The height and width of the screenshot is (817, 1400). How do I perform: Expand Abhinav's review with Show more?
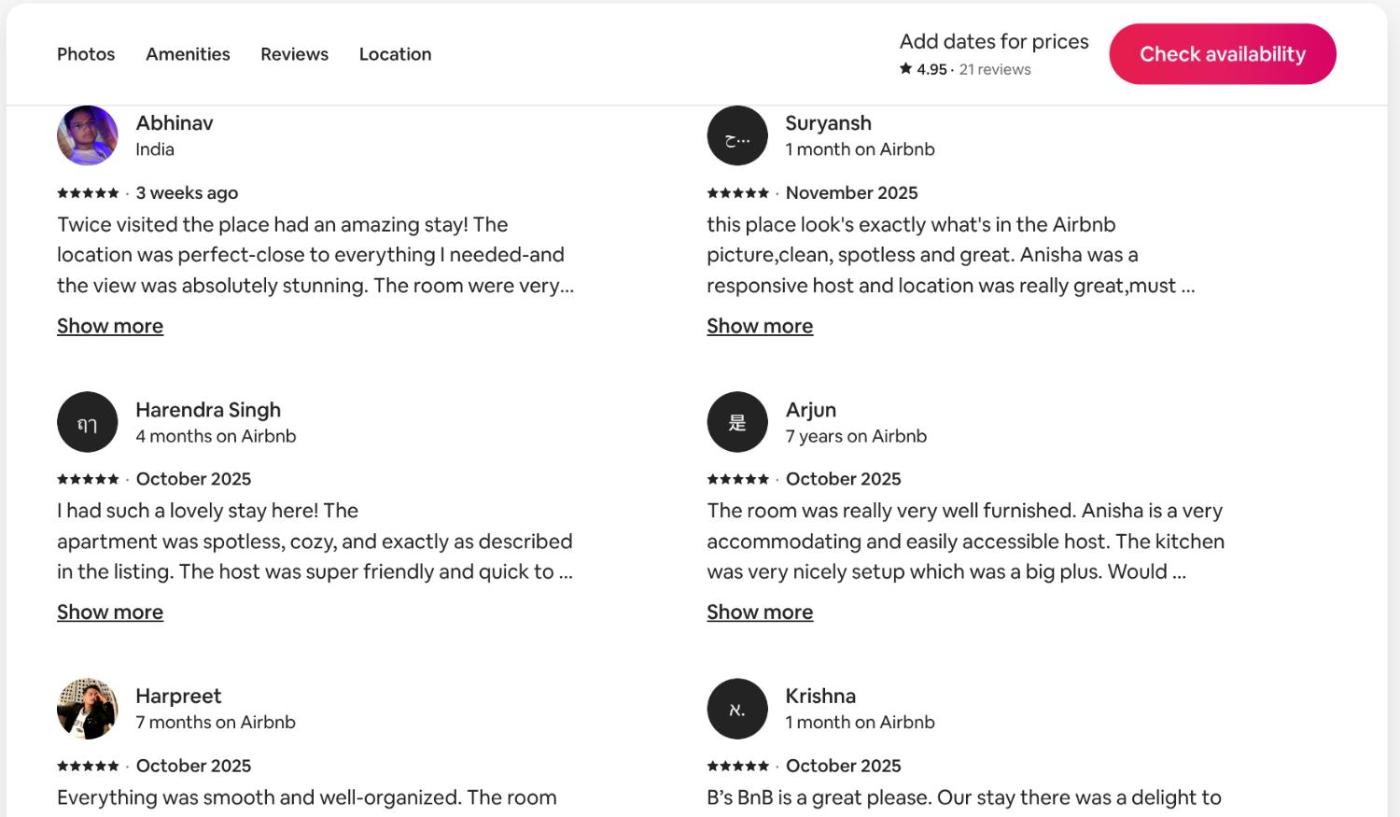click(x=110, y=326)
